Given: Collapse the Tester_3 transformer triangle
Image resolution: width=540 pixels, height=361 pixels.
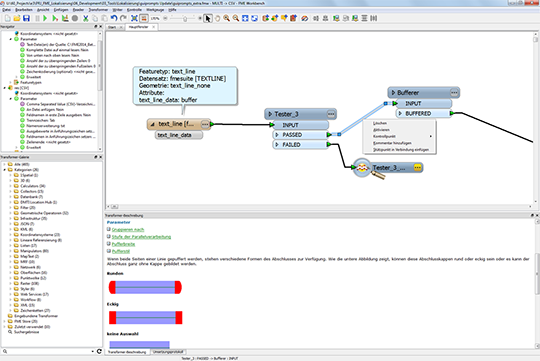Looking at the screenshot, I should 270,114.
